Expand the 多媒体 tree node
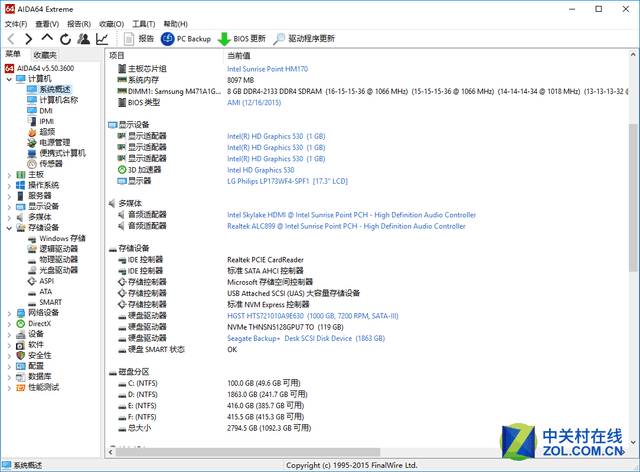The image size is (640, 472). tap(9, 217)
